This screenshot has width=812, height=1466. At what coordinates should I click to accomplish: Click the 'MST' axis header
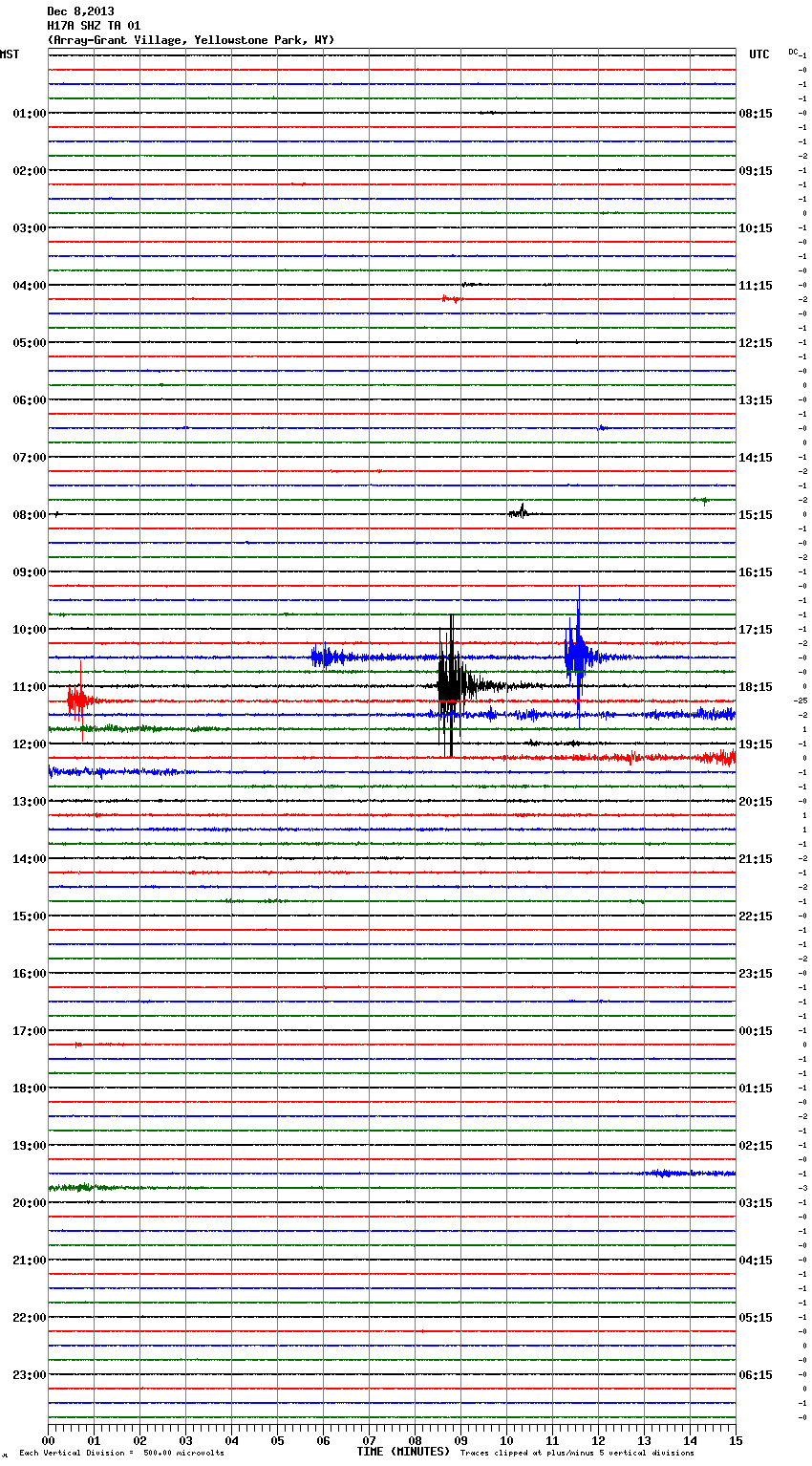click(10, 54)
